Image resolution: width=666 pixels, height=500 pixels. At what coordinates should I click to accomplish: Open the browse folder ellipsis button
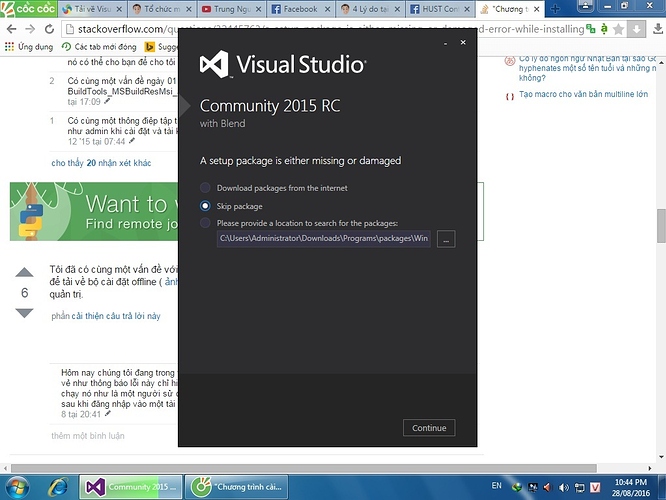pos(446,239)
